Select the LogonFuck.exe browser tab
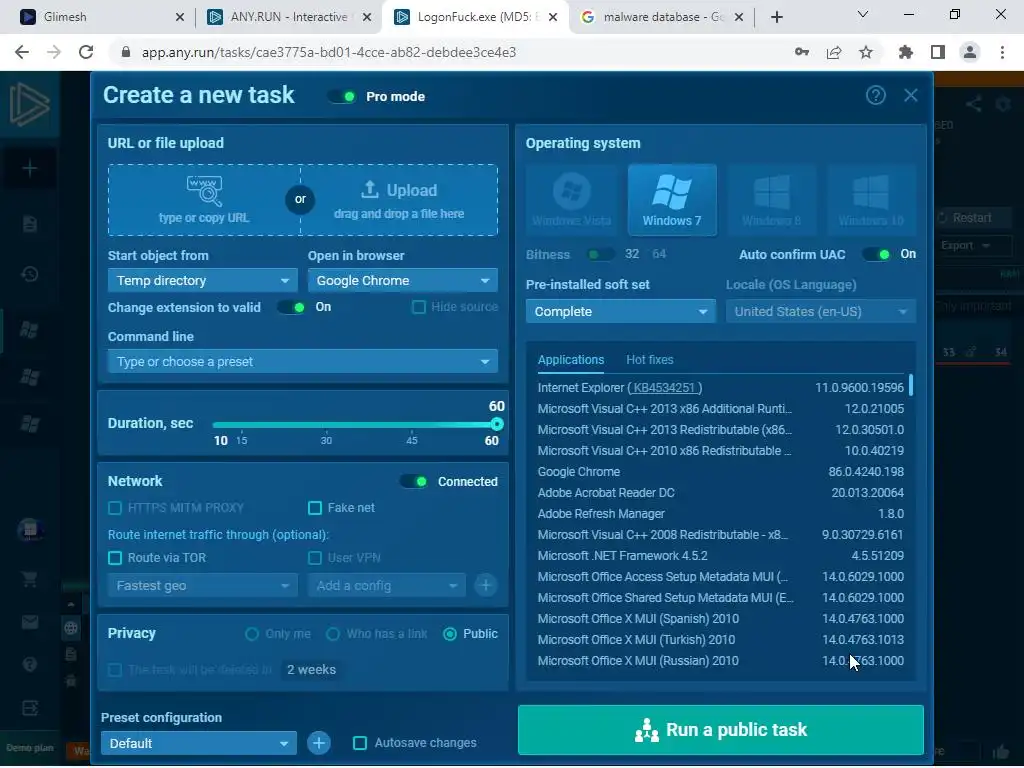This screenshot has height=768, width=1024. 476,17
